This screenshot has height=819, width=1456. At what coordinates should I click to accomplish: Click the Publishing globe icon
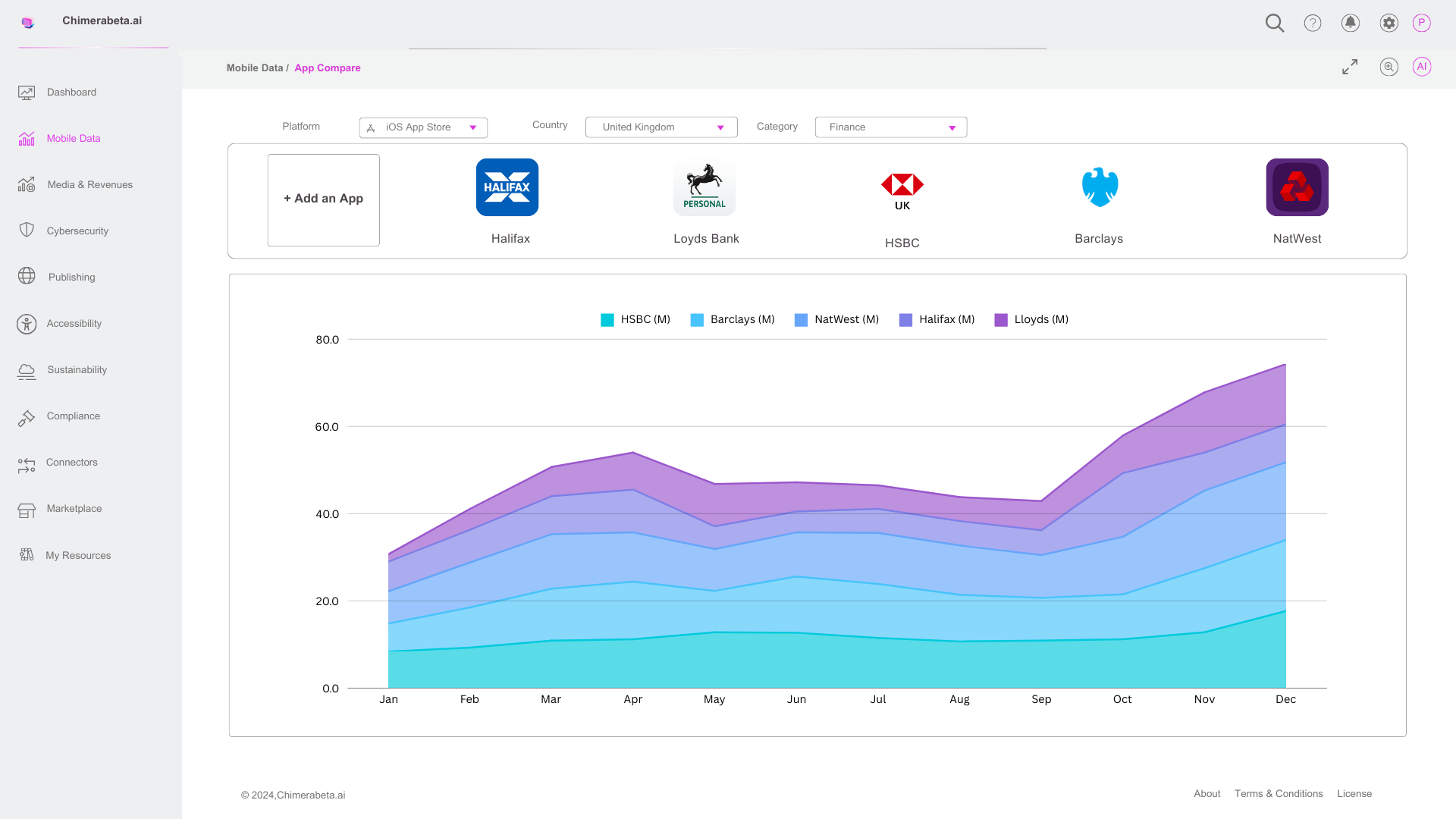click(27, 276)
